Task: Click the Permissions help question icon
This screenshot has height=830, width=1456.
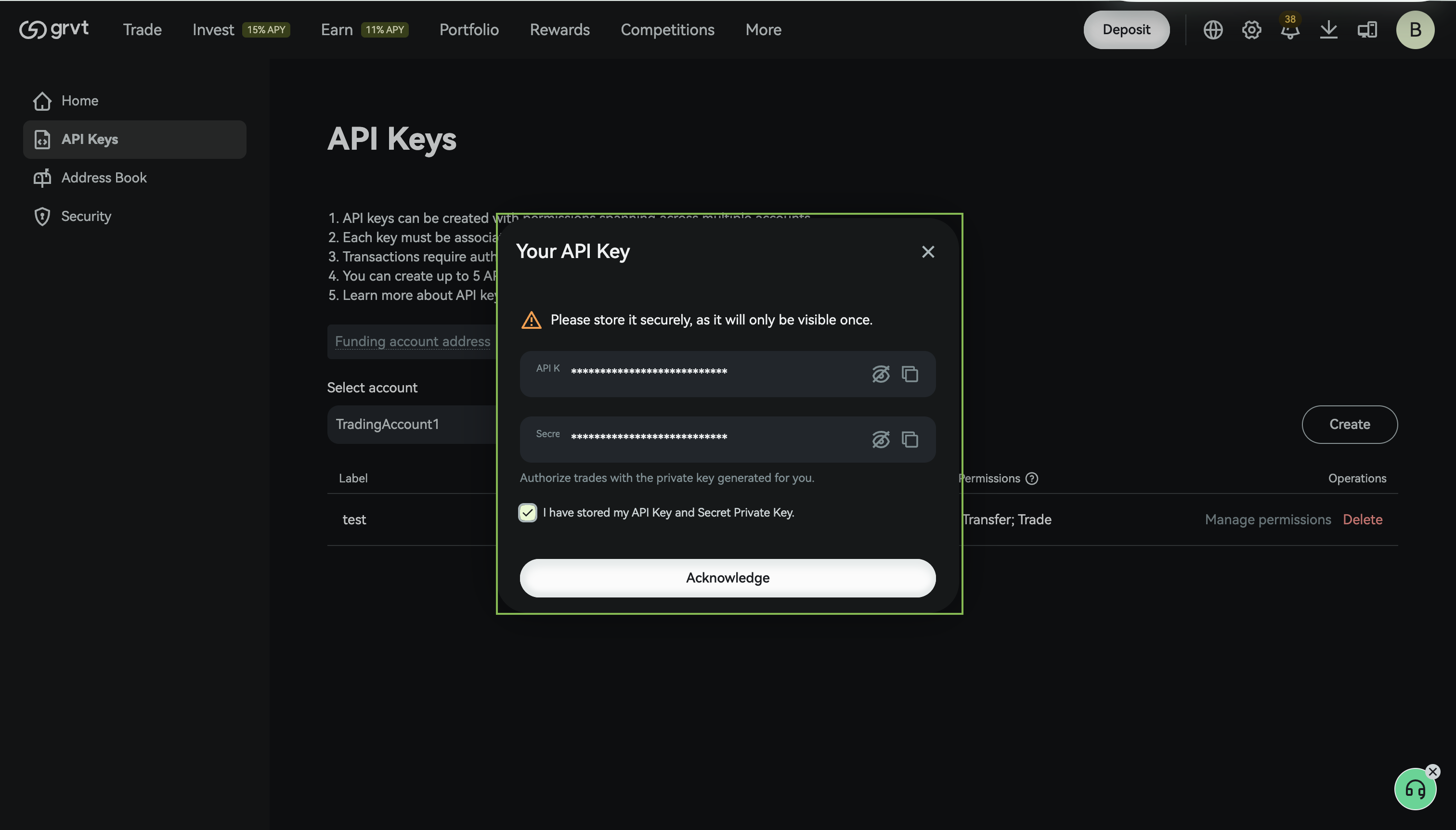Action: coord(1031,478)
